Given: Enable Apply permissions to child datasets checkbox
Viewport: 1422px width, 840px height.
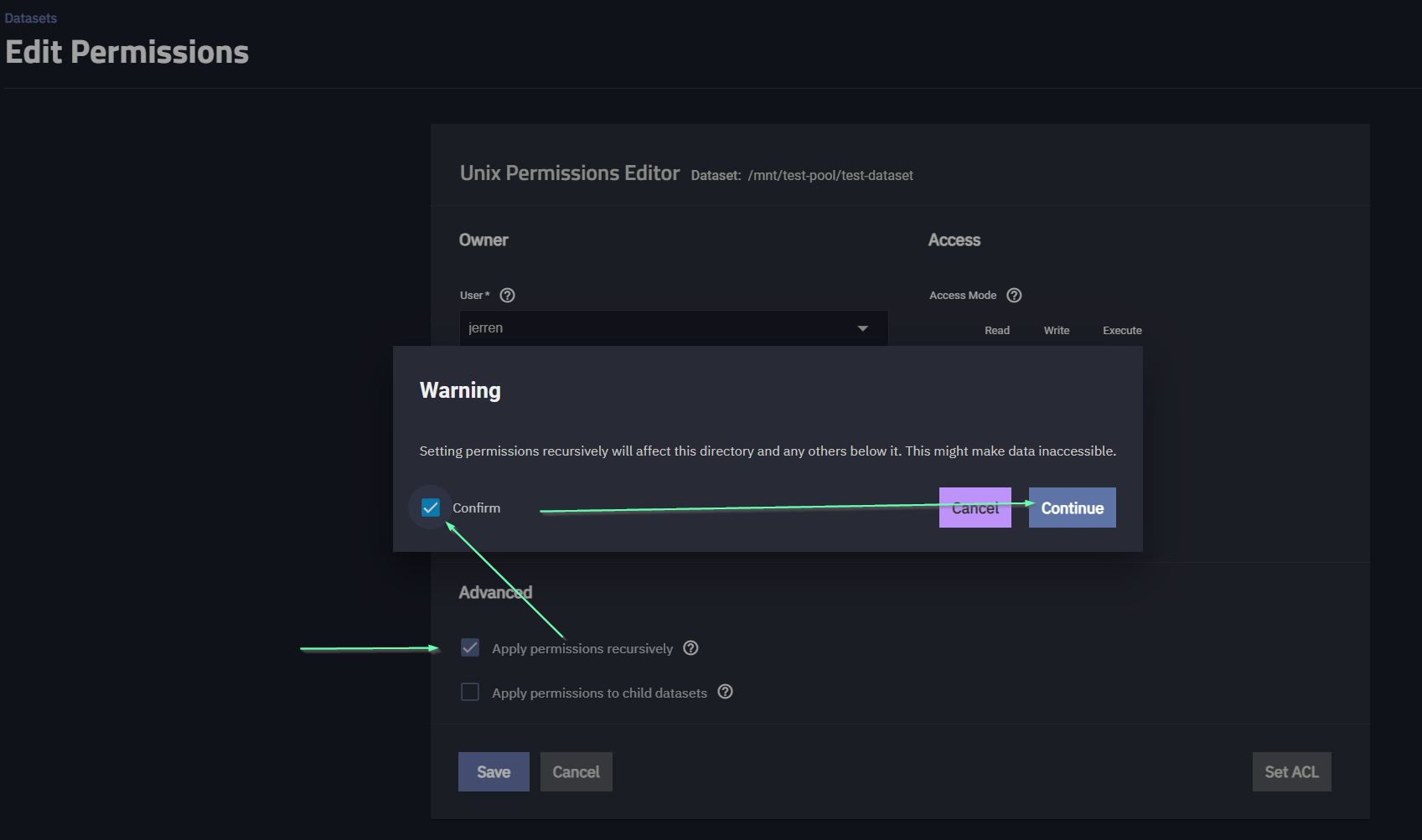Looking at the screenshot, I should coord(470,692).
